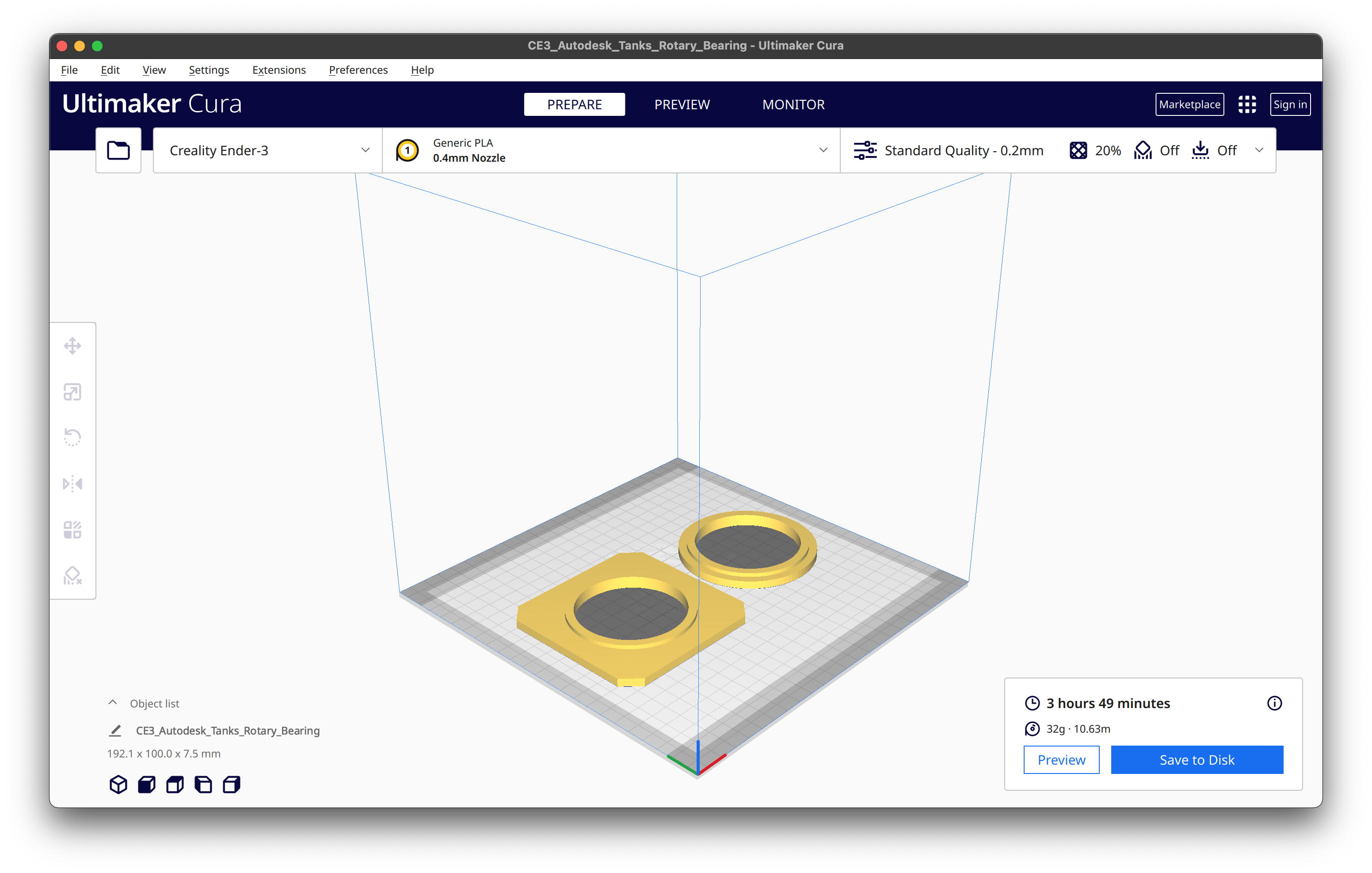Select the Rotate tool in sidebar
This screenshot has width=1372, height=873.
coord(72,438)
